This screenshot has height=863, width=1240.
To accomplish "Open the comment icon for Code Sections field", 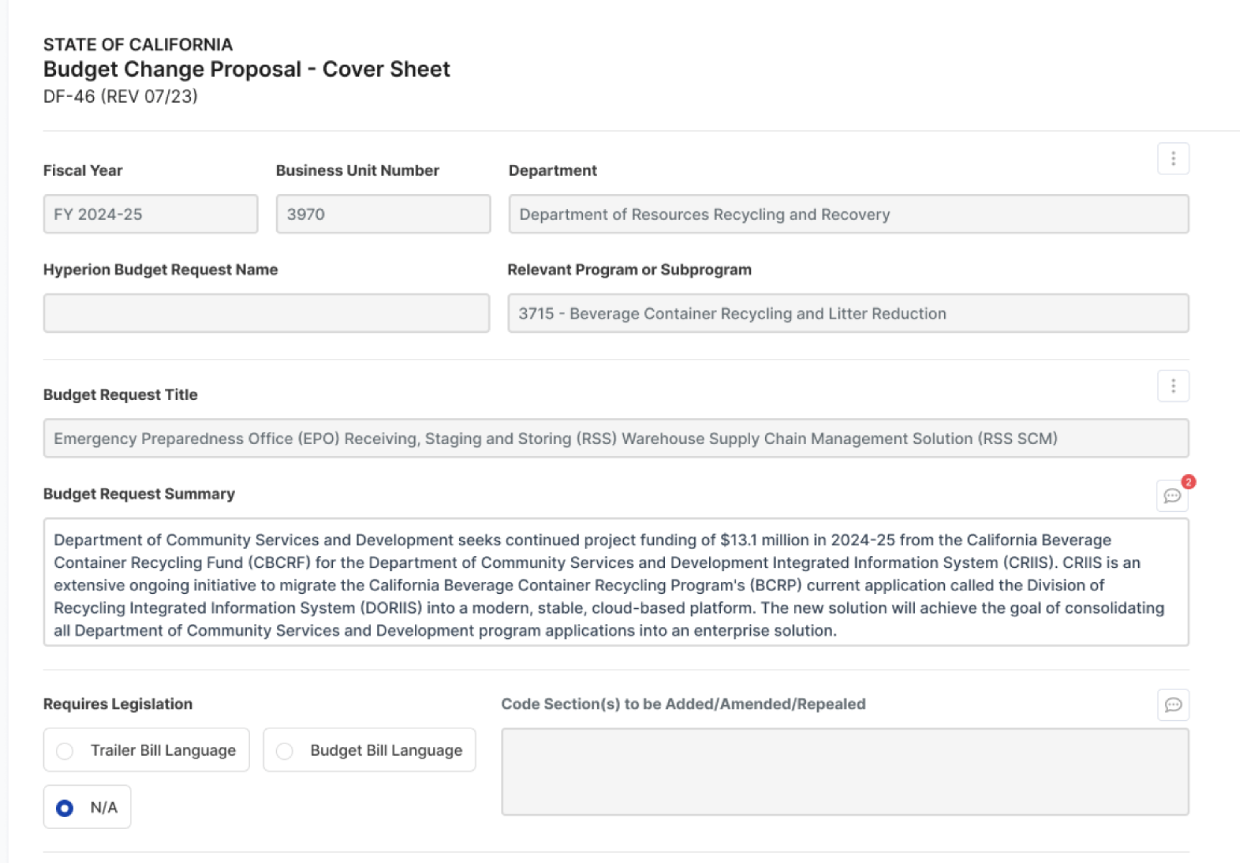I will pos(1176,705).
